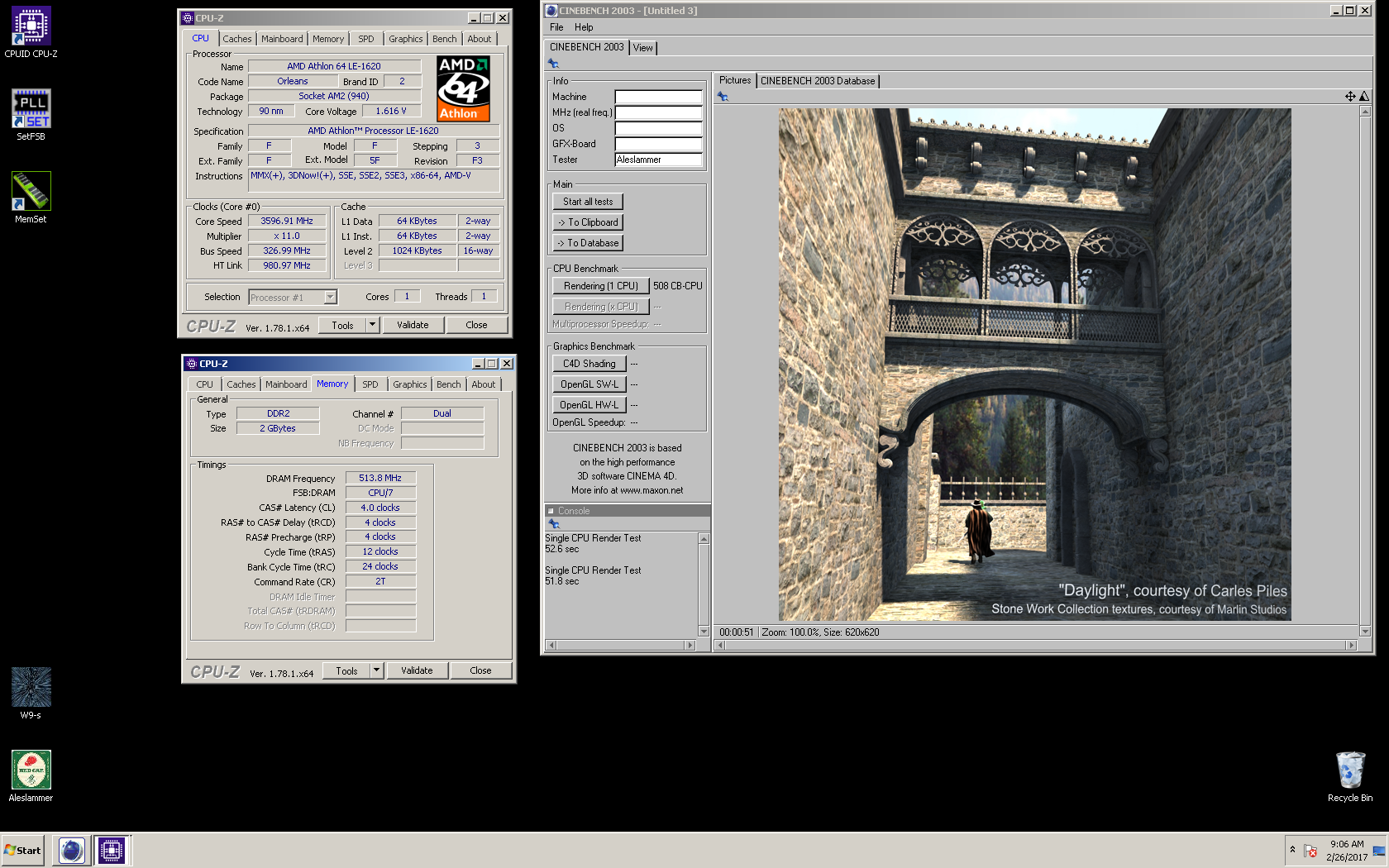The image size is (1389, 868).
Task: Open the CPUID CPU-Z desktop shortcut
Action: coord(31,32)
